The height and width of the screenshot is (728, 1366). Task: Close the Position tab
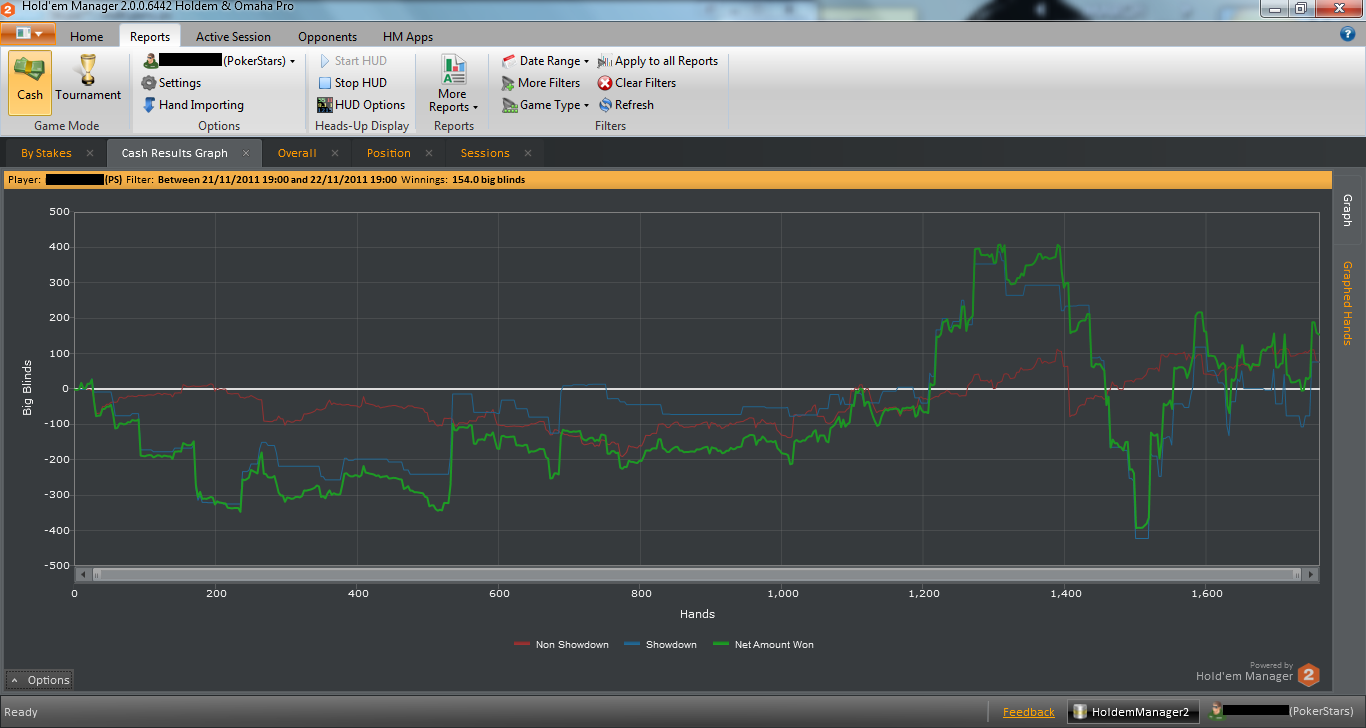[x=429, y=153]
